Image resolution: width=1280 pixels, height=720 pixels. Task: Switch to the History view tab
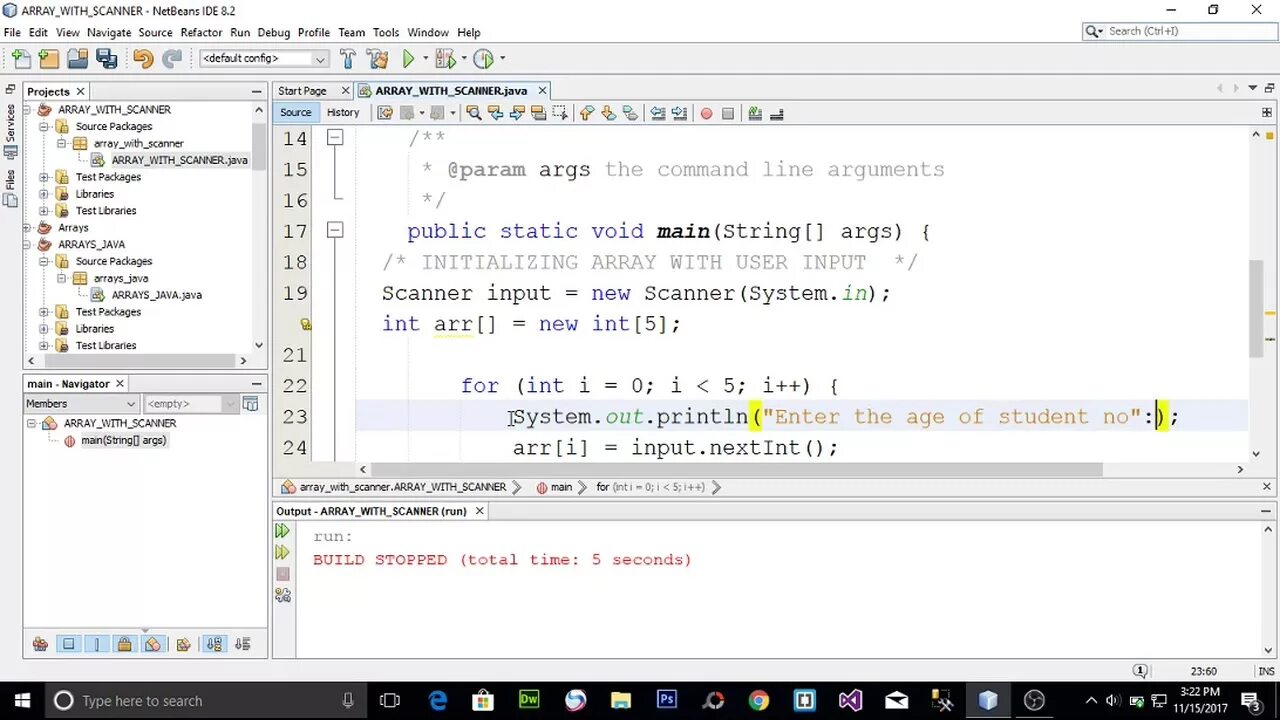[x=343, y=113]
